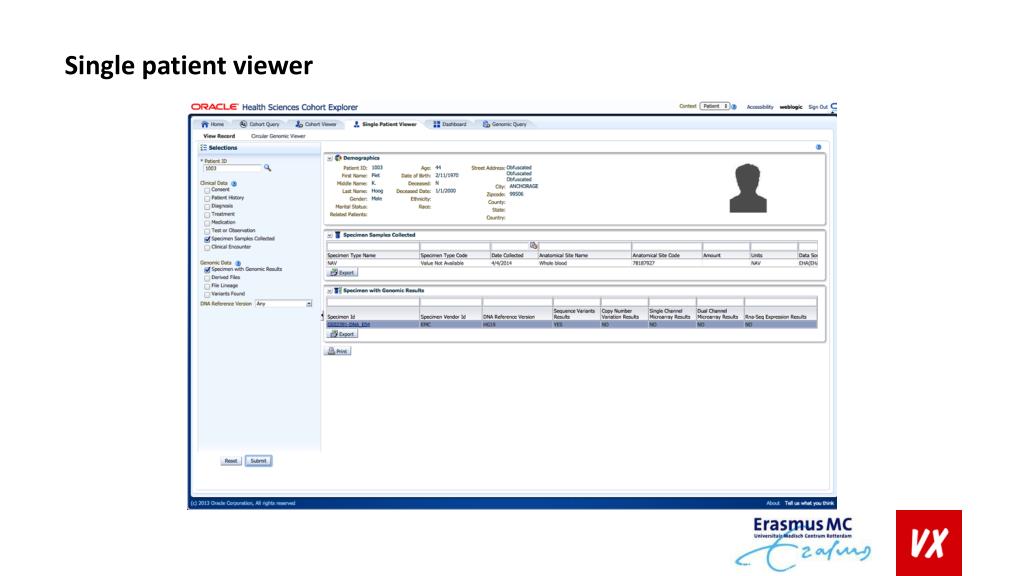Enable the Treatment checkbox
Screen dimensions: 1024x576
(x=207, y=215)
